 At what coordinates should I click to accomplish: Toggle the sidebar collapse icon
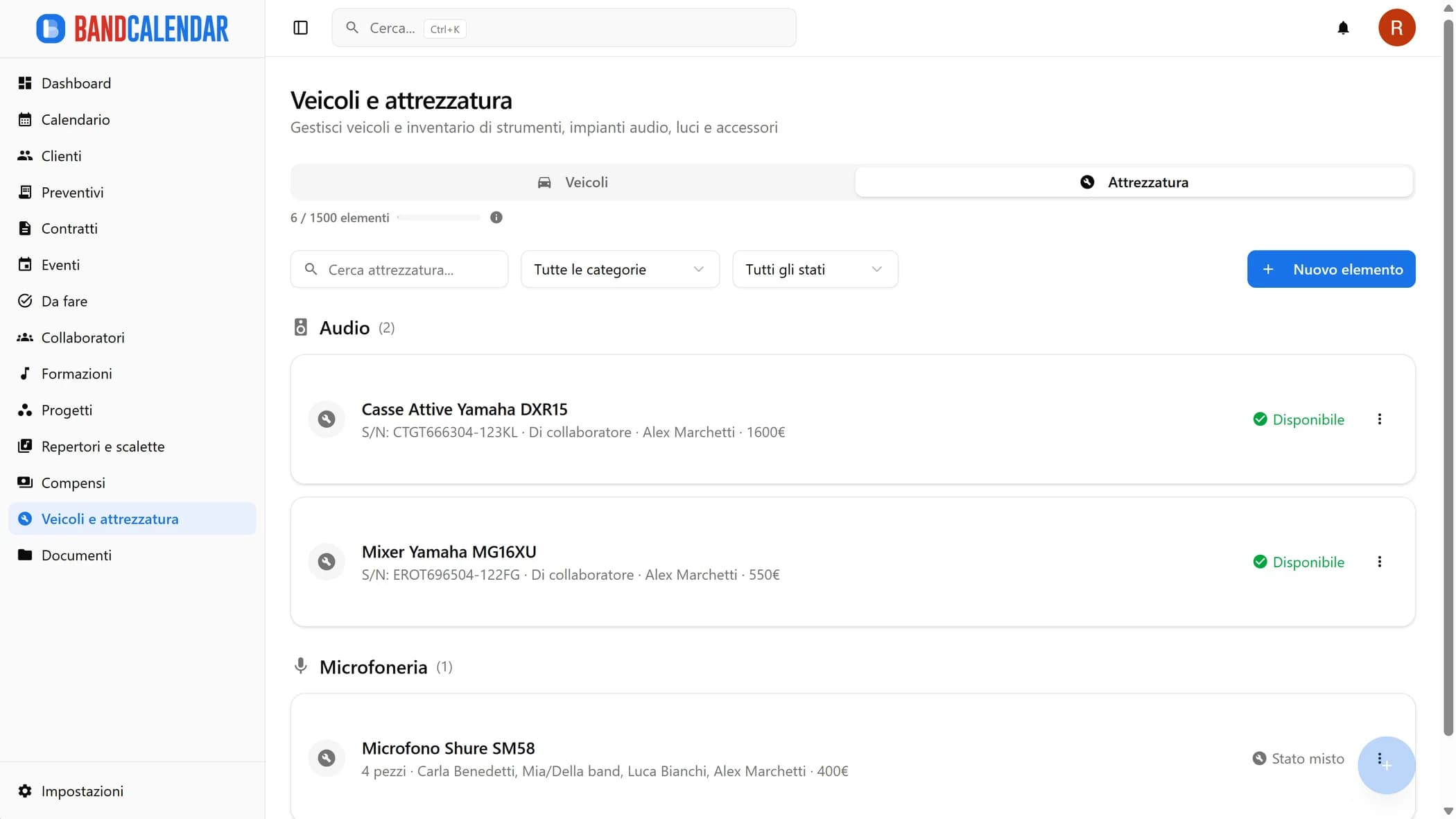point(300,28)
